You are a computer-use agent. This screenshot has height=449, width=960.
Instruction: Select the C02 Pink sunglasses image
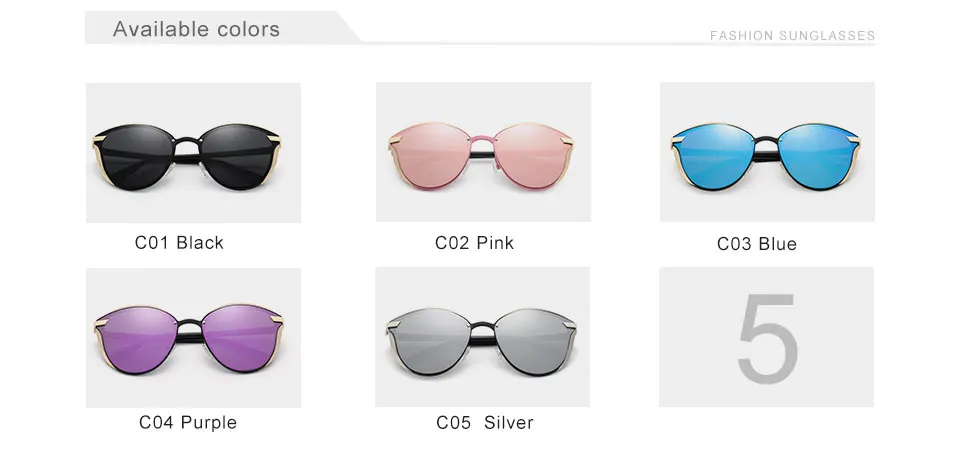coord(483,152)
